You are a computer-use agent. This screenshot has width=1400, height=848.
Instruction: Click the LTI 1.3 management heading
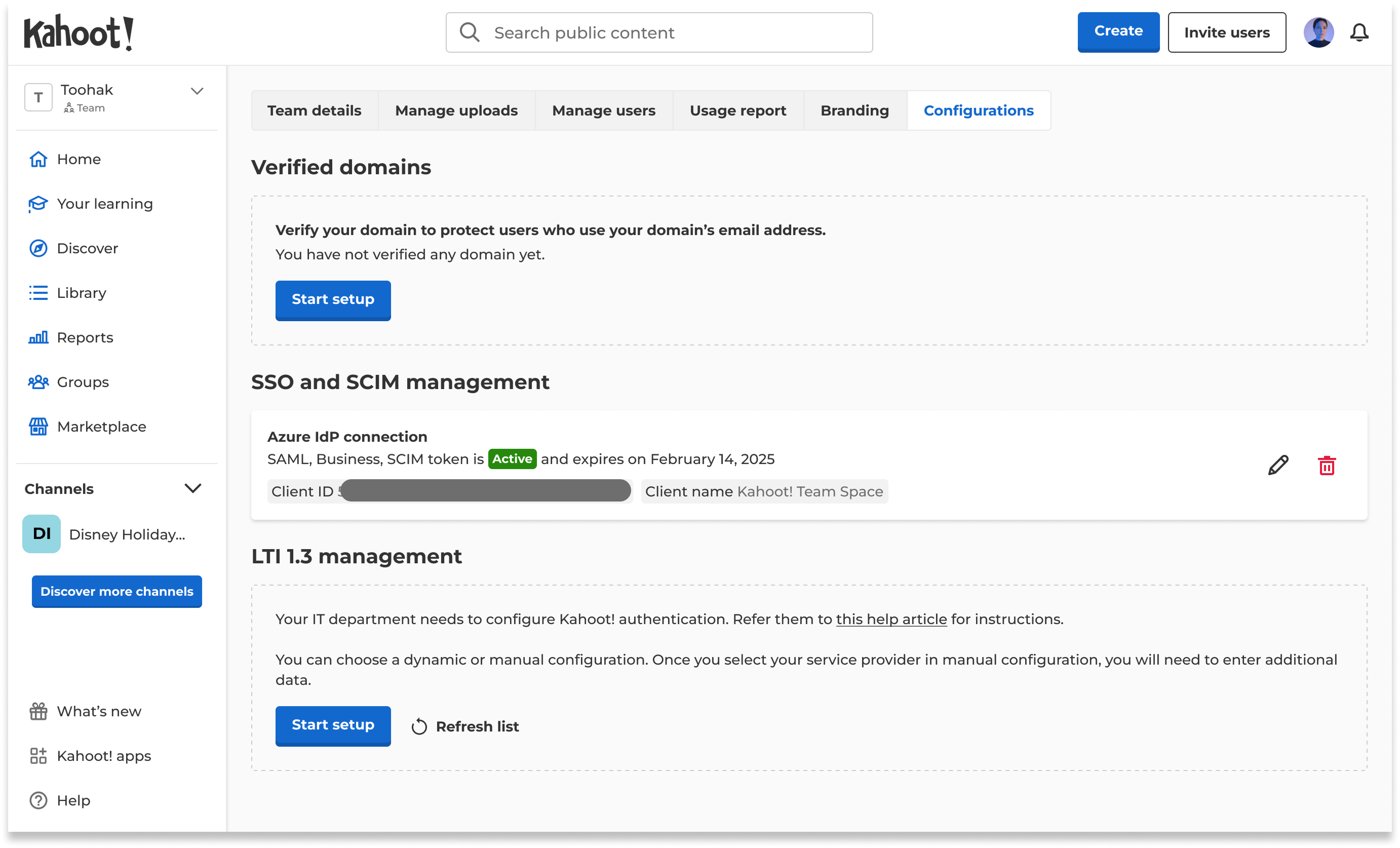(356, 556)
